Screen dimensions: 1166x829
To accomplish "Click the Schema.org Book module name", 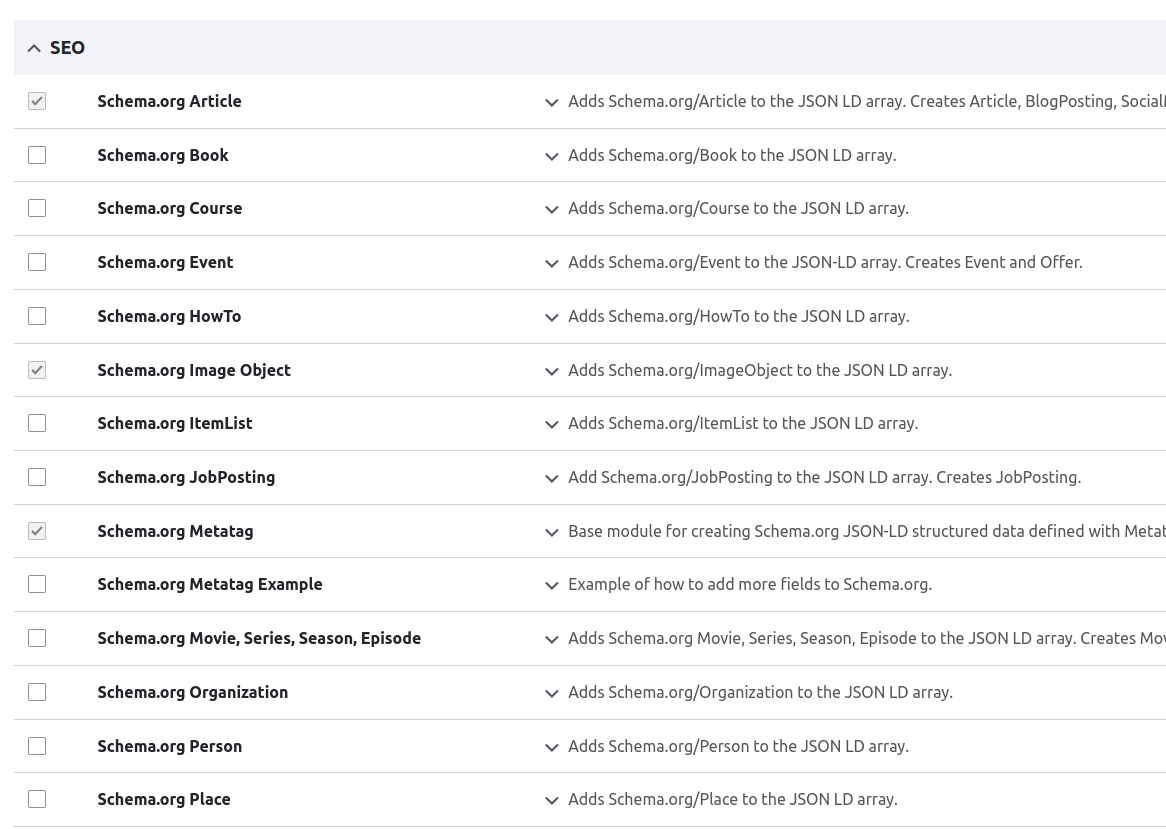I will click(x=163, y=155).
